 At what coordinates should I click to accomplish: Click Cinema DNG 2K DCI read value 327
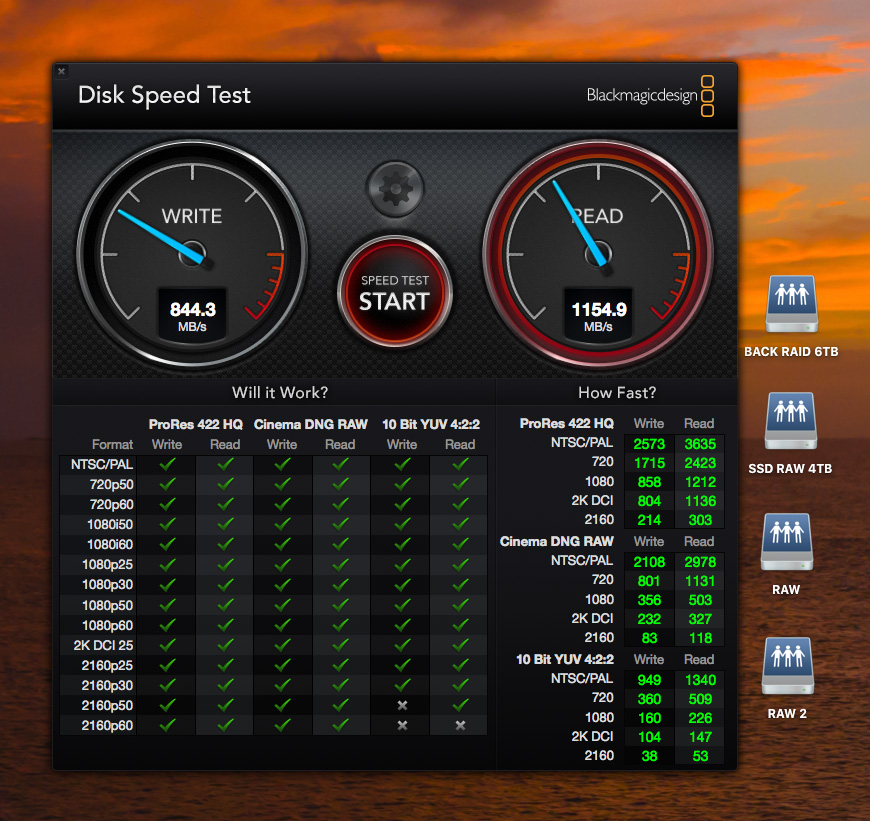click(x=700, y=619)
